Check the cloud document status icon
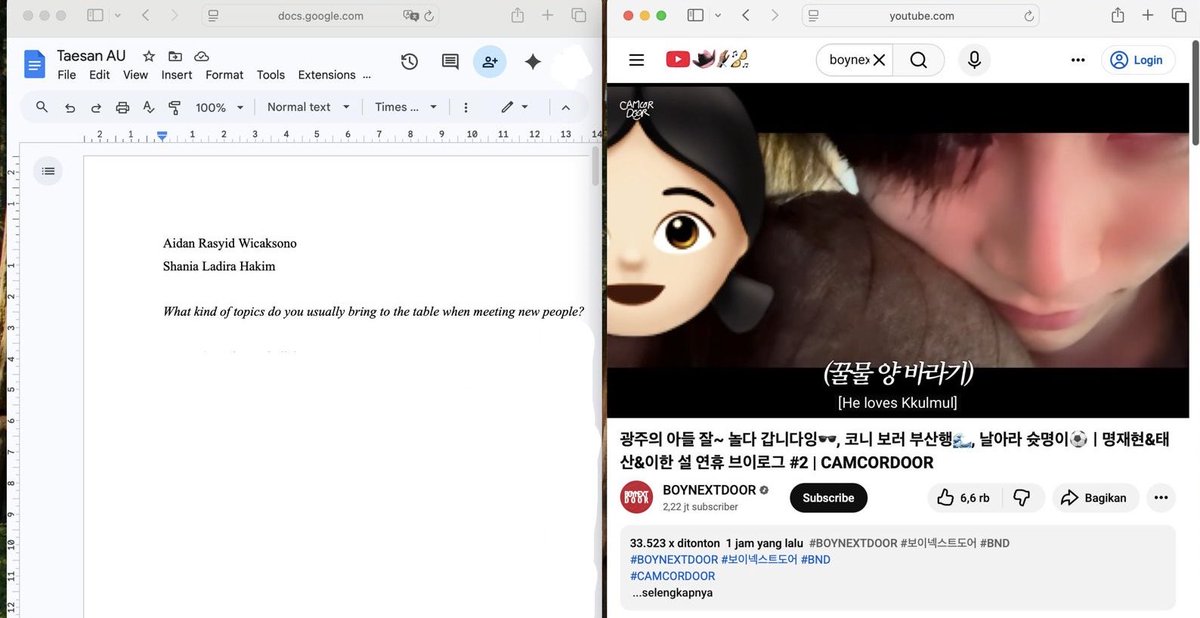This screenshot has height=618, width=1200. click(202, 56)
